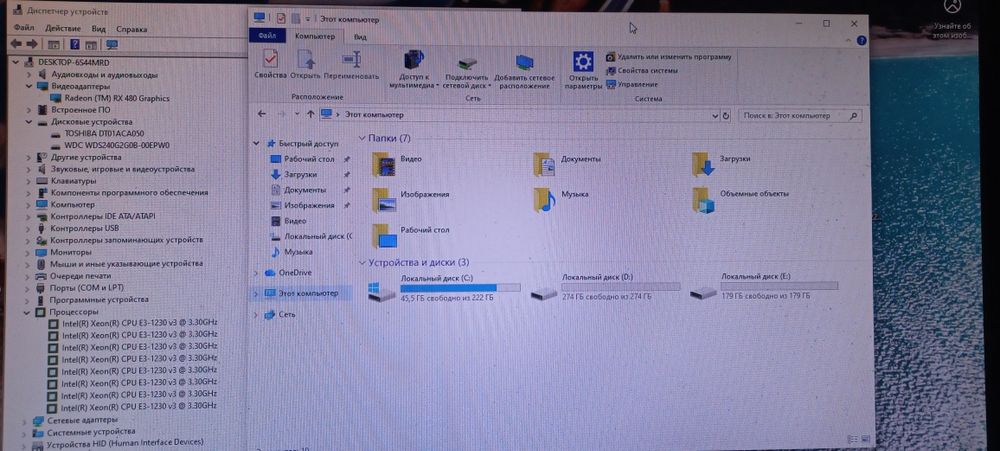Screen dimensions: 1000x451
Task: Open Загрузки under Быстрый доступ
Action: click(294, 174)
